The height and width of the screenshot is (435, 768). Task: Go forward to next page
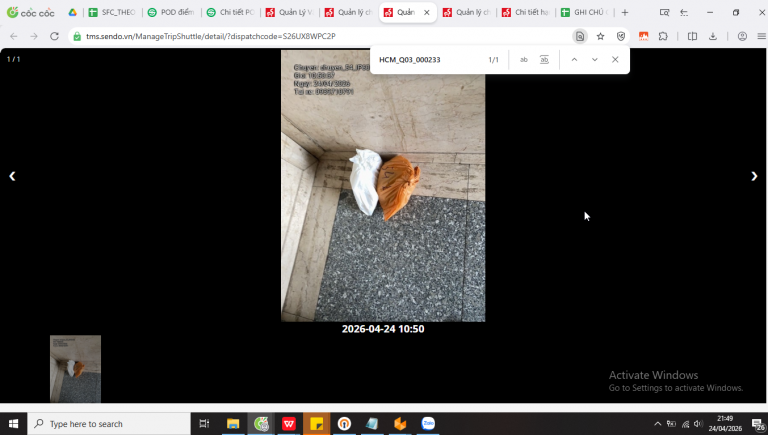34,36
